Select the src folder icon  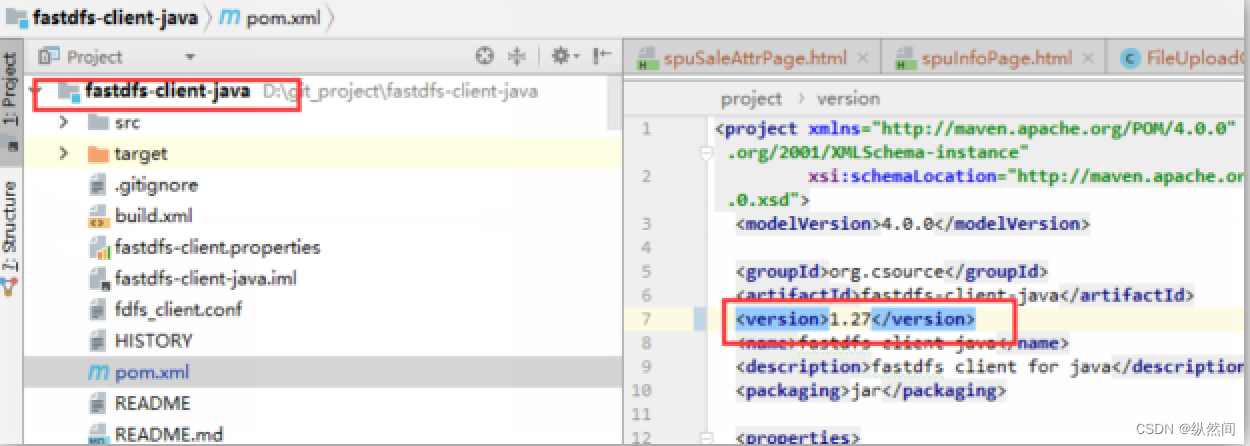pos(97,122)
